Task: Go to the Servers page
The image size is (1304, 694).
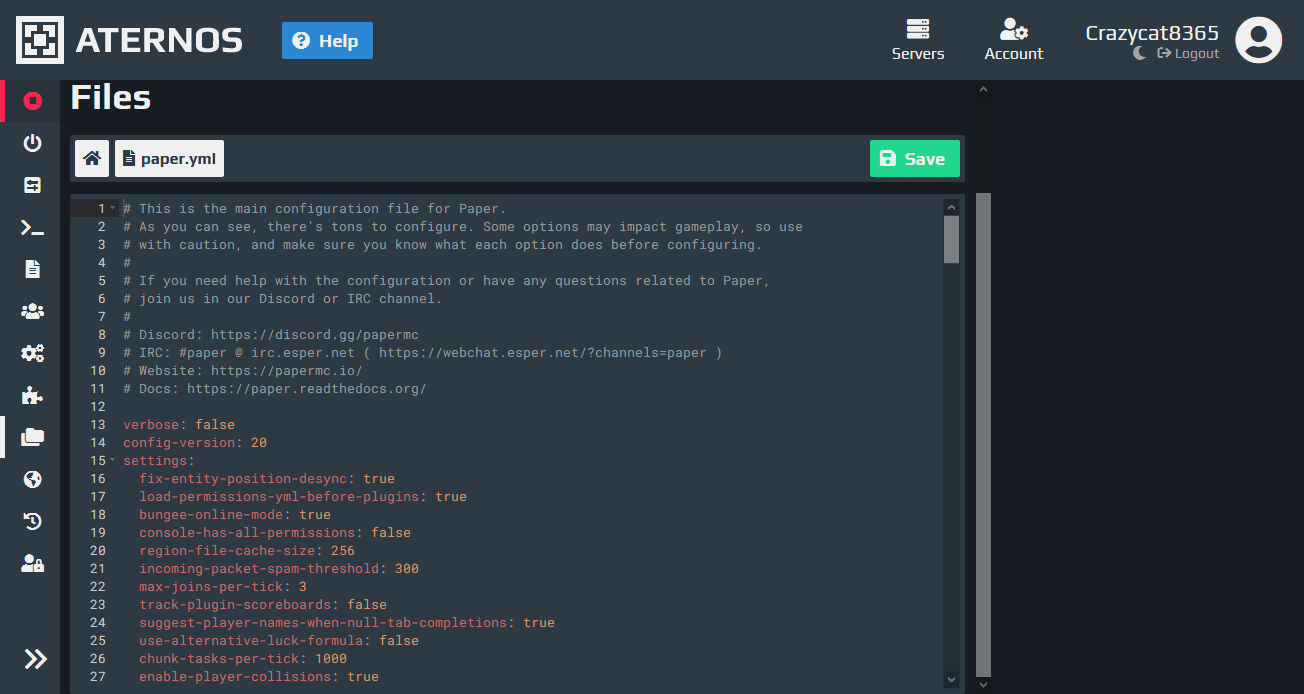Action: (918, 40)
